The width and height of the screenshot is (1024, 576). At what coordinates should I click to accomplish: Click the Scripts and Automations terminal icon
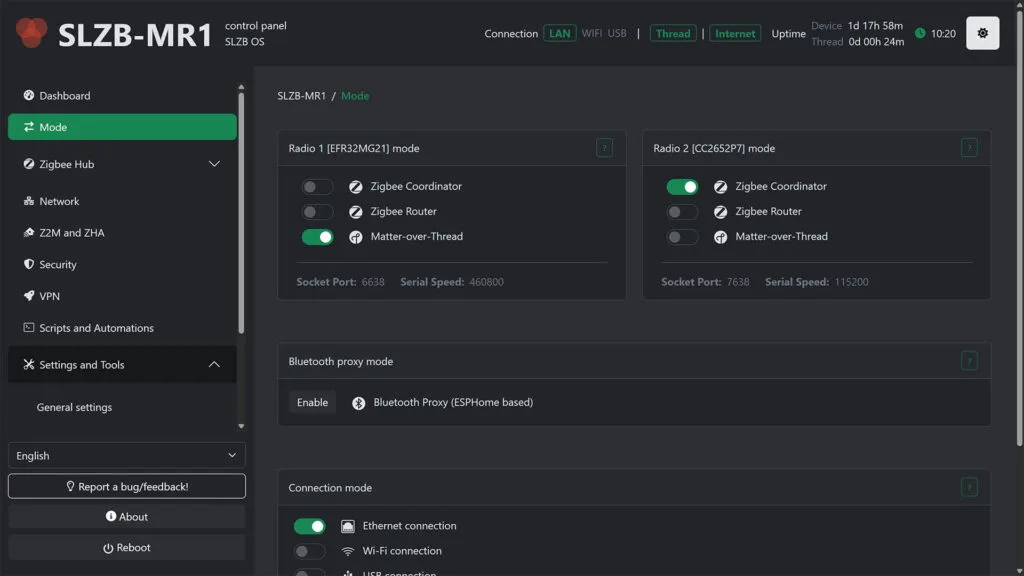click(29, 328)
